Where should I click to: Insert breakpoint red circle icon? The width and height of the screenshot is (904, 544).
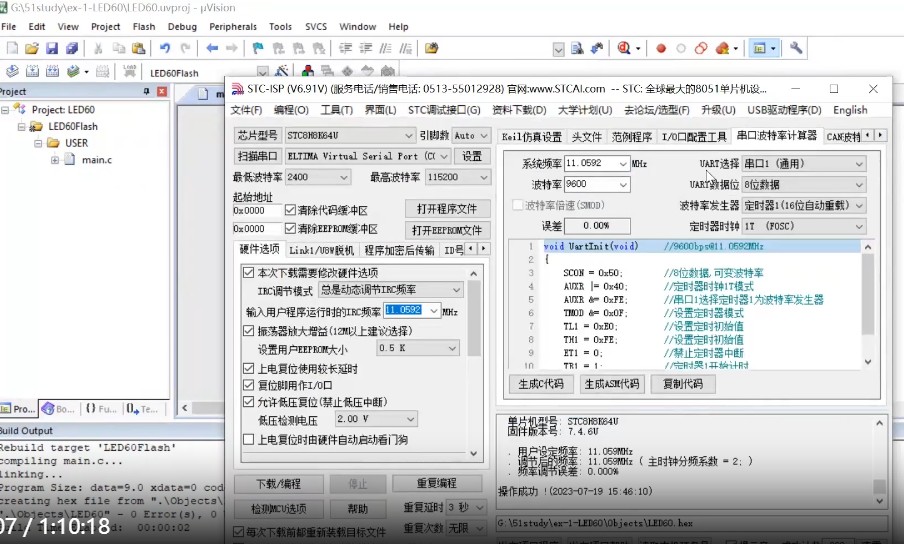(661, 48)
